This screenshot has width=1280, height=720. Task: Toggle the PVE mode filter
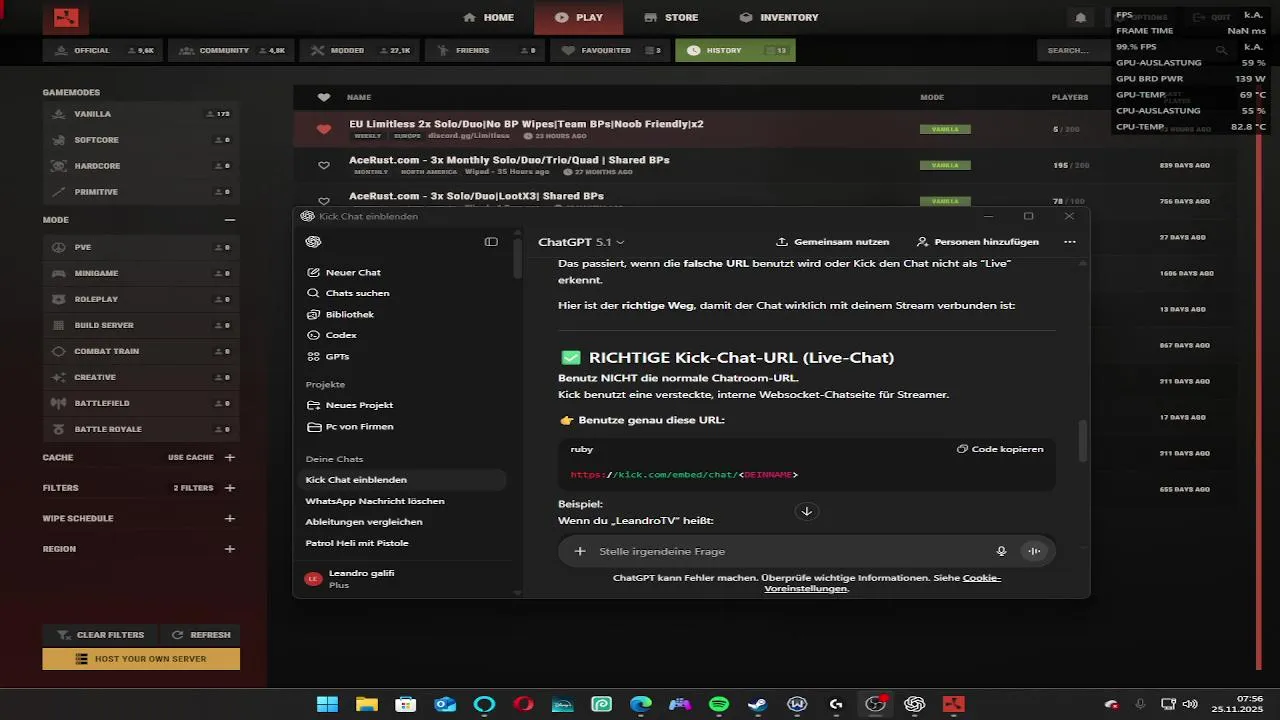point(141,247)
